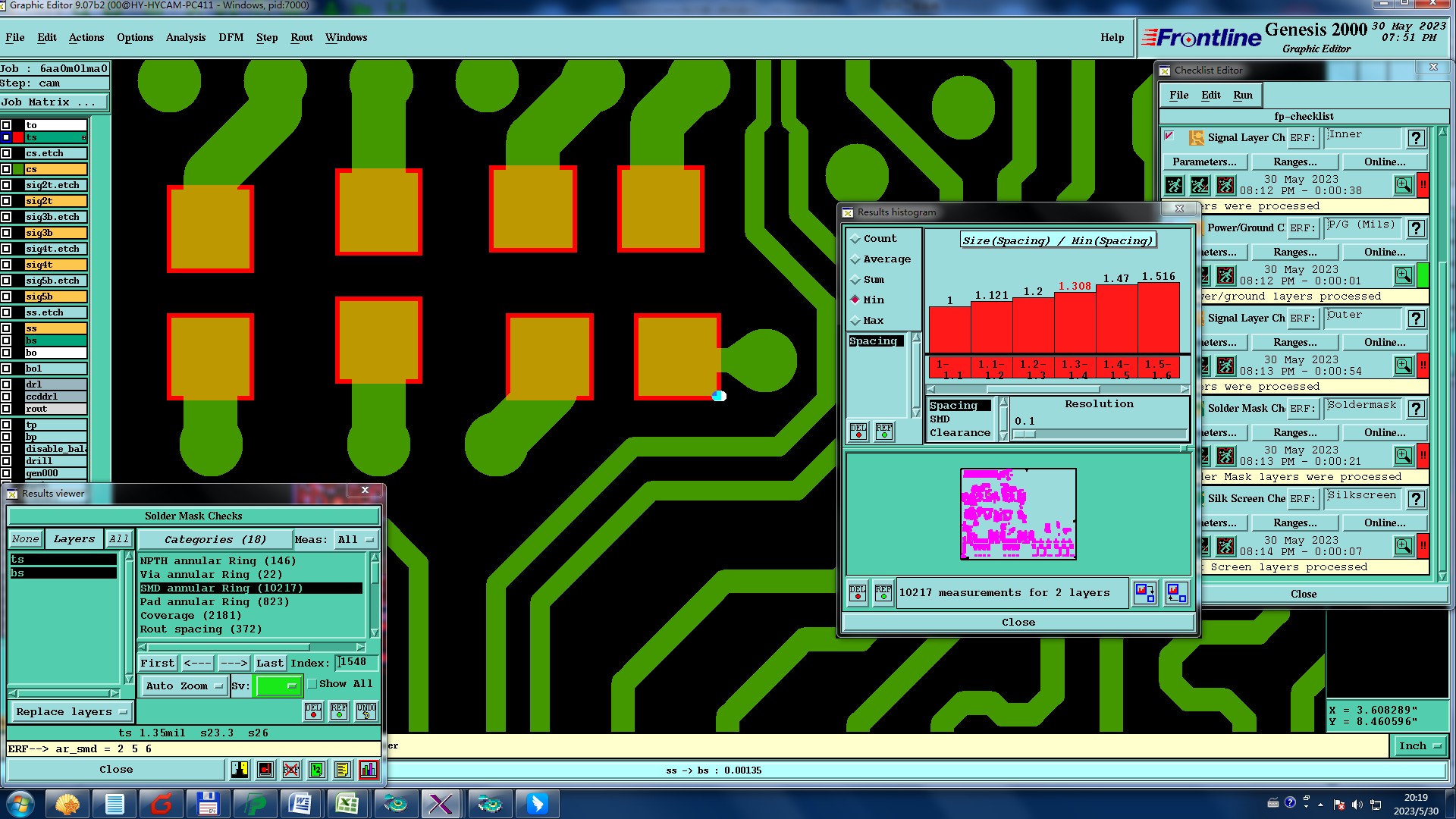This screenshot has width=1456, height=819.
Task: Open the Replace layers dropdown
Action: coord(71,711)
